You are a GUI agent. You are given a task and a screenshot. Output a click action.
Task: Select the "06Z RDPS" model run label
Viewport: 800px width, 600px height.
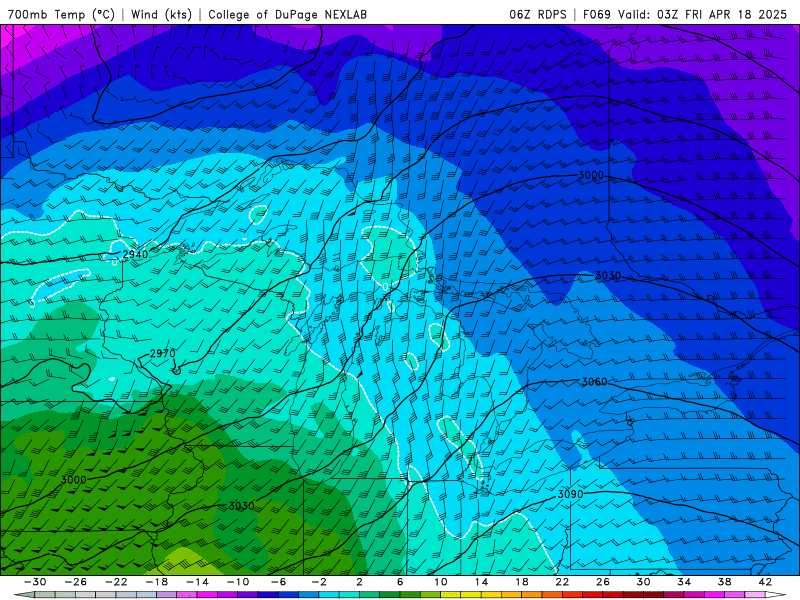pos(538,14)
